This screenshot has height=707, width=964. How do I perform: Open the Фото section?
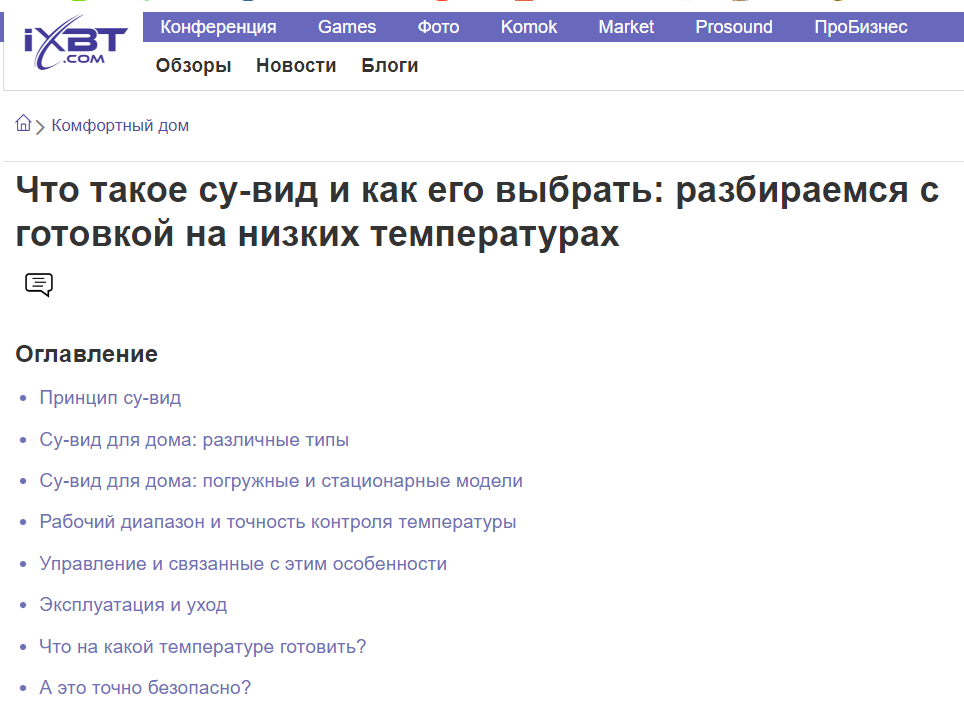pos(438,27)
